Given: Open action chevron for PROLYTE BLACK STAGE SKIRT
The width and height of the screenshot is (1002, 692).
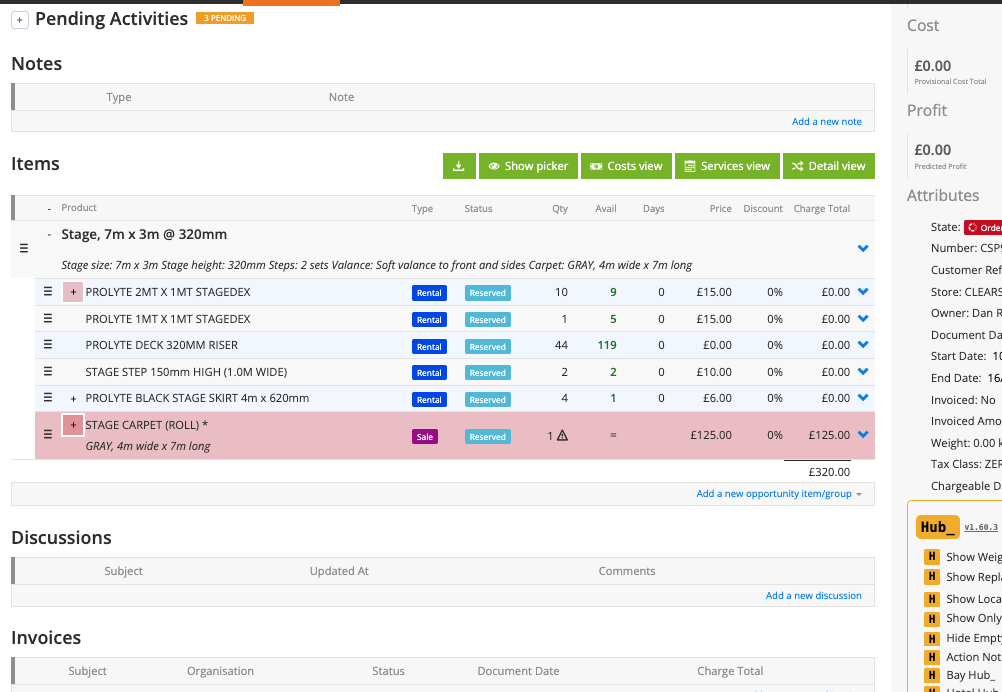Looking at the screenshot, I should pos(863,397).
